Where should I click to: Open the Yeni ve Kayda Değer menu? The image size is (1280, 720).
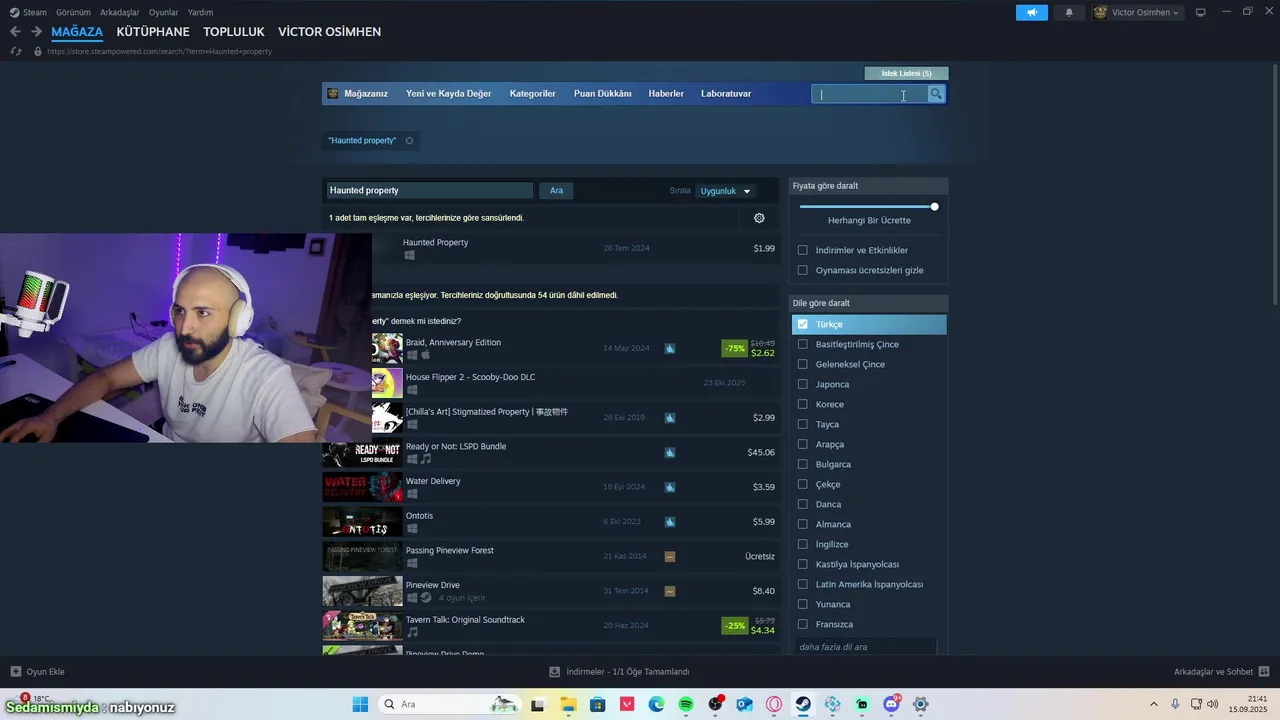pos(448,94)
